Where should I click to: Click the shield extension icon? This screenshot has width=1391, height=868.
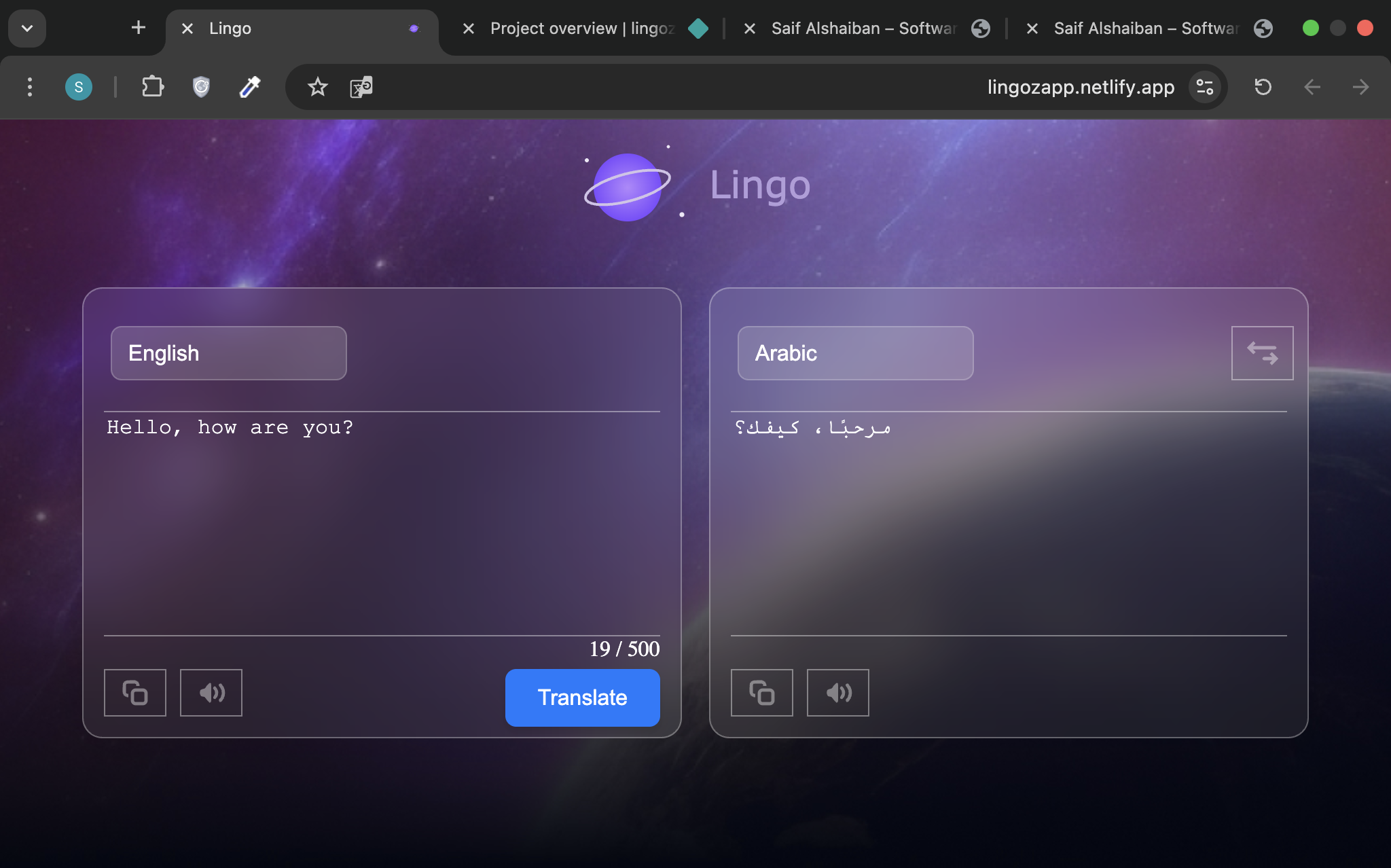[x=201, y=87]
